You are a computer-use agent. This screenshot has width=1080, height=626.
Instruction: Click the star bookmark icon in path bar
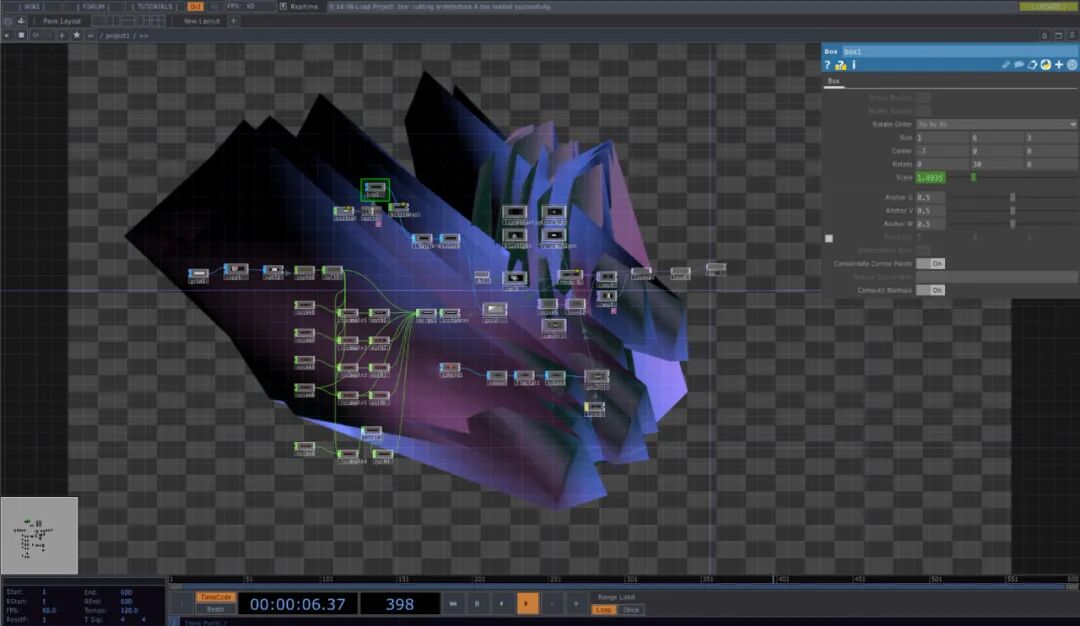tap(76, 35)
